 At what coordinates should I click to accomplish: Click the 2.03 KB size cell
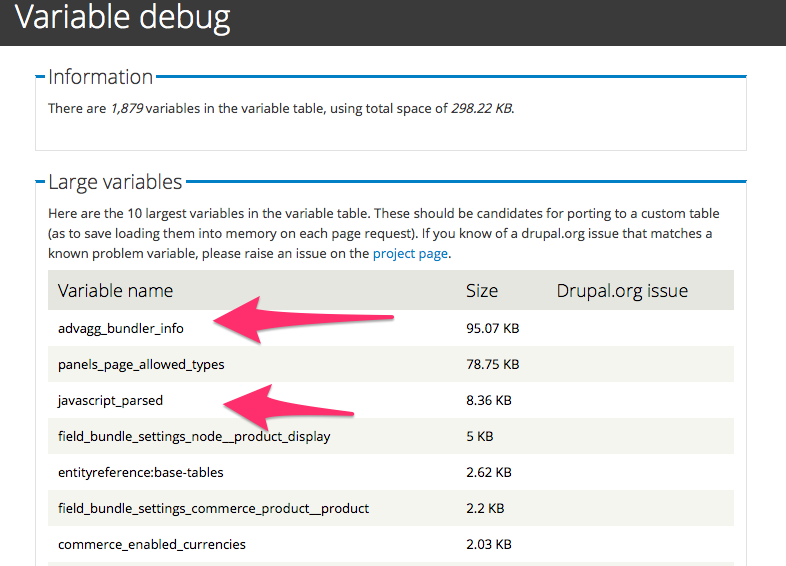click(489, 544)
